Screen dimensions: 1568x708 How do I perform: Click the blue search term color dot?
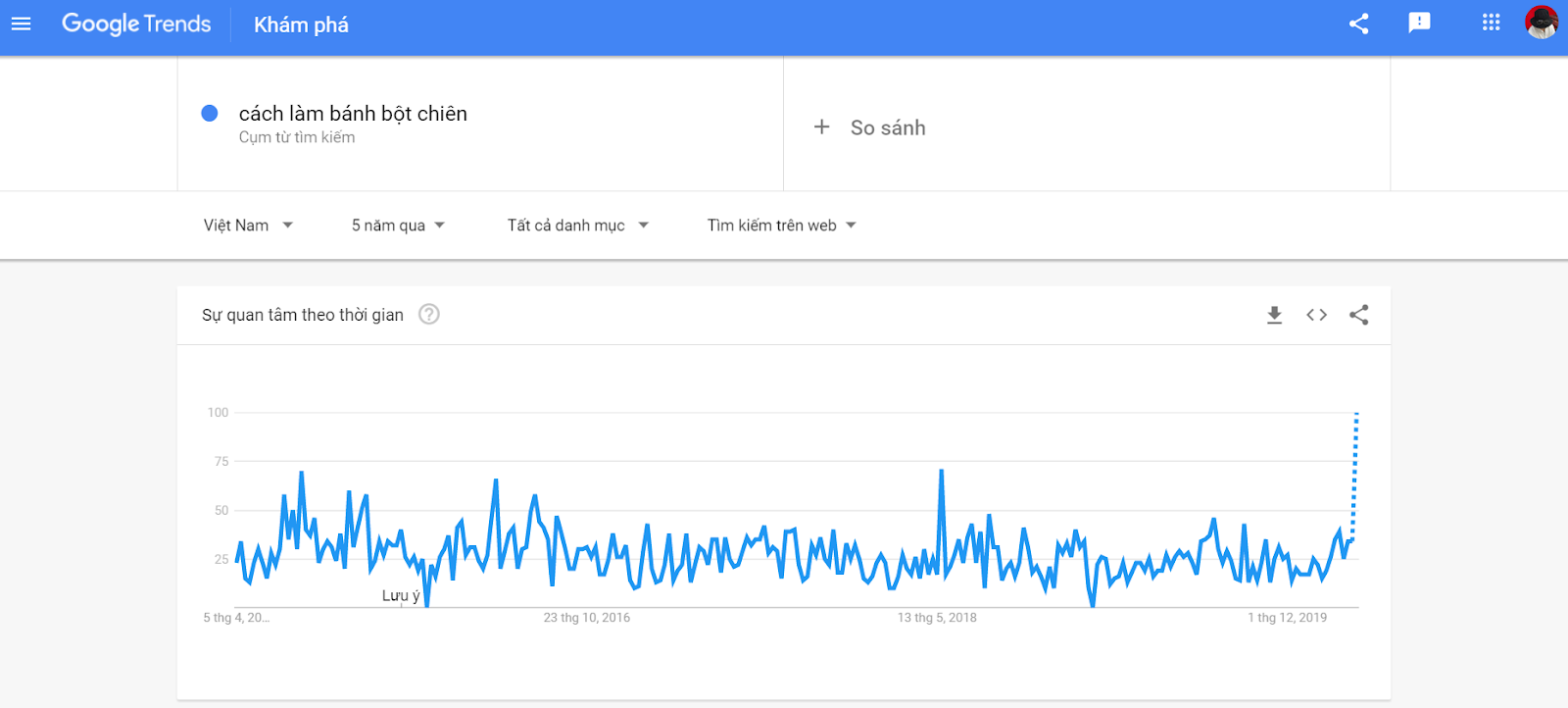(210, 114)
